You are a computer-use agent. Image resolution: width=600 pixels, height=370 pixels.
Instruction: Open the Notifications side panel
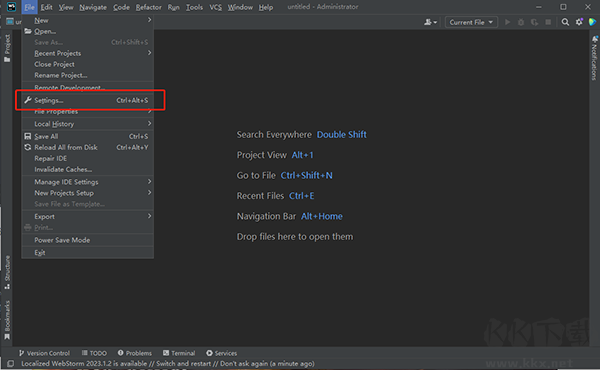coord(594,58)
